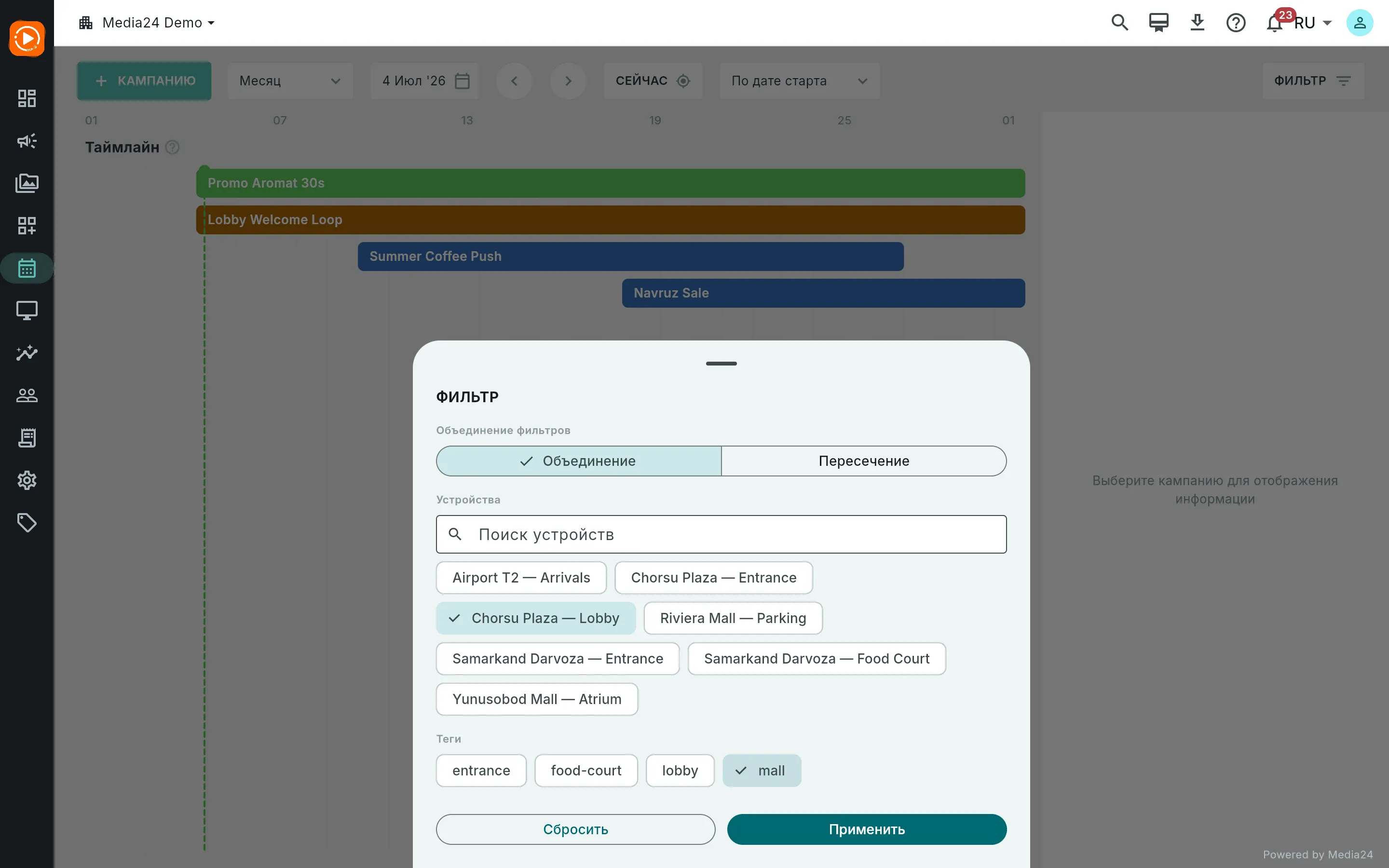Screen dimensions: 1389x868
Task: Select the Lobby Welcome Loop campaign bar
Action: tap(611, 220)
